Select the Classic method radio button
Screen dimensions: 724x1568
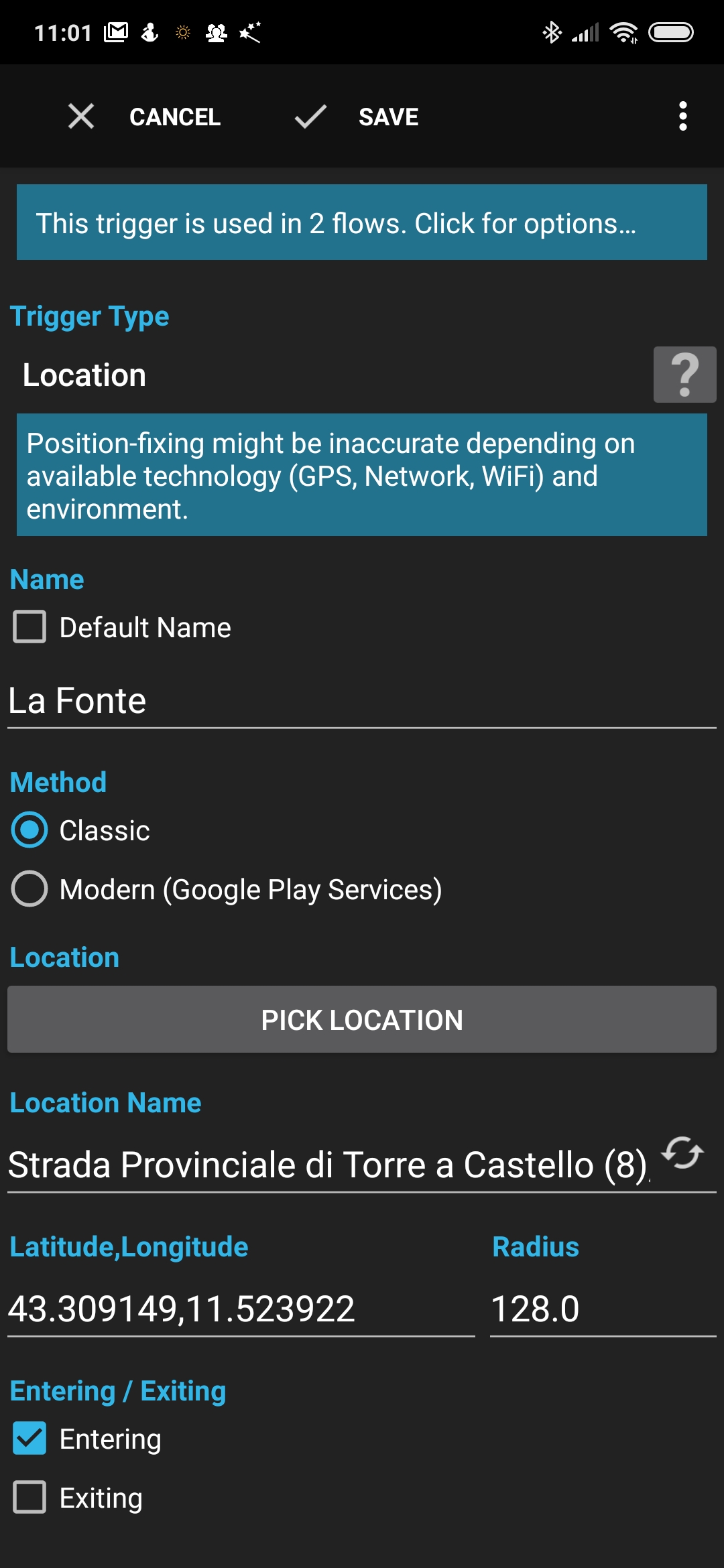29,830
